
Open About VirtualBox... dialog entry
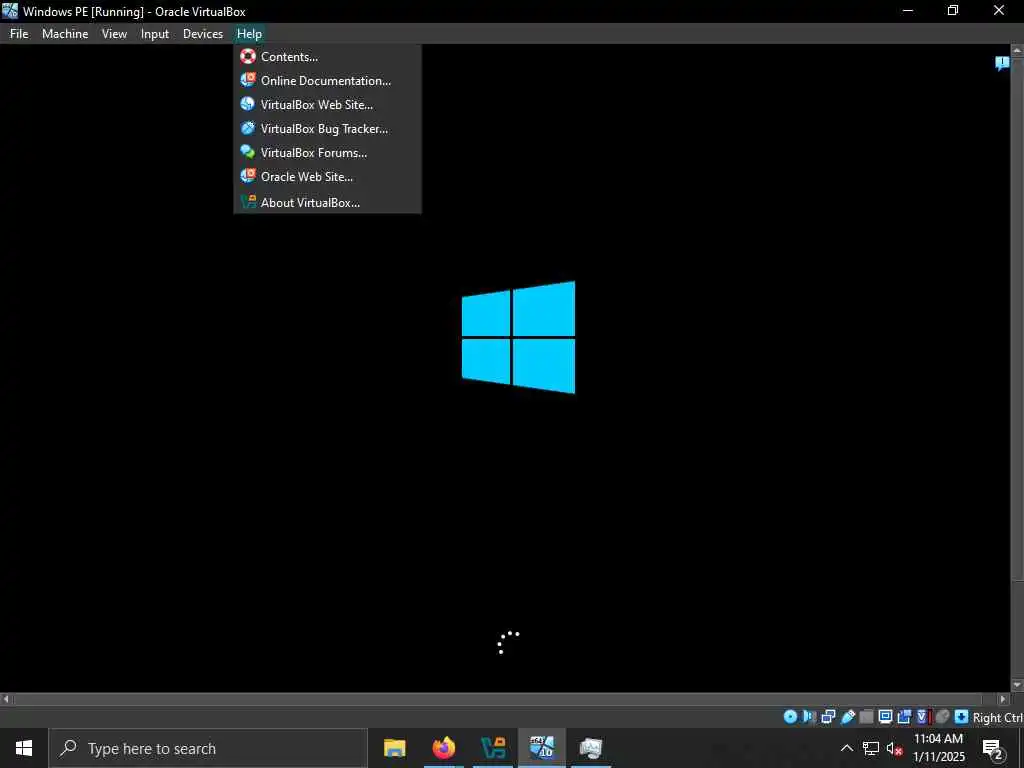click(x=327, y=202)
